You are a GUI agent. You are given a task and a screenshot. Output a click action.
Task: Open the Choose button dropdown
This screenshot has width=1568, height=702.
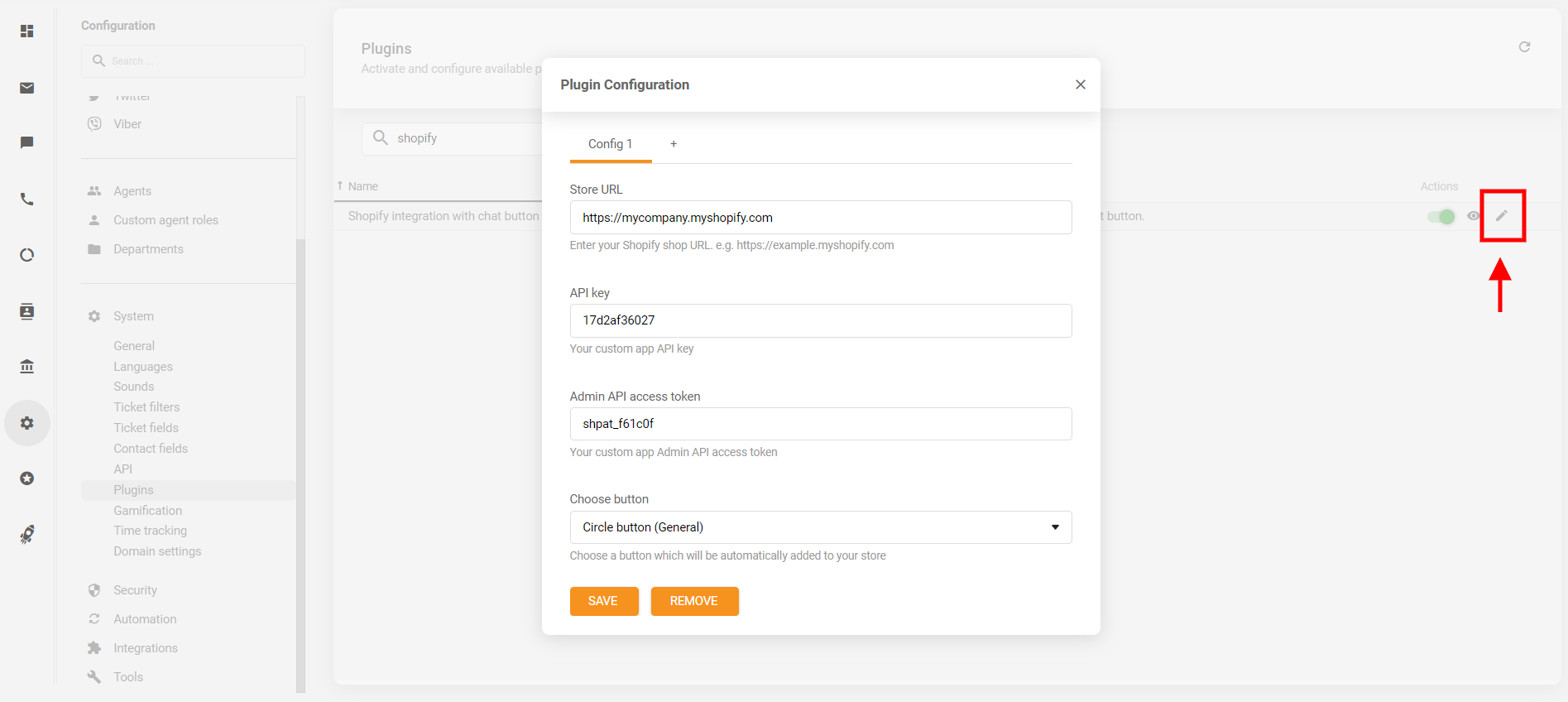tap(820, 527)
